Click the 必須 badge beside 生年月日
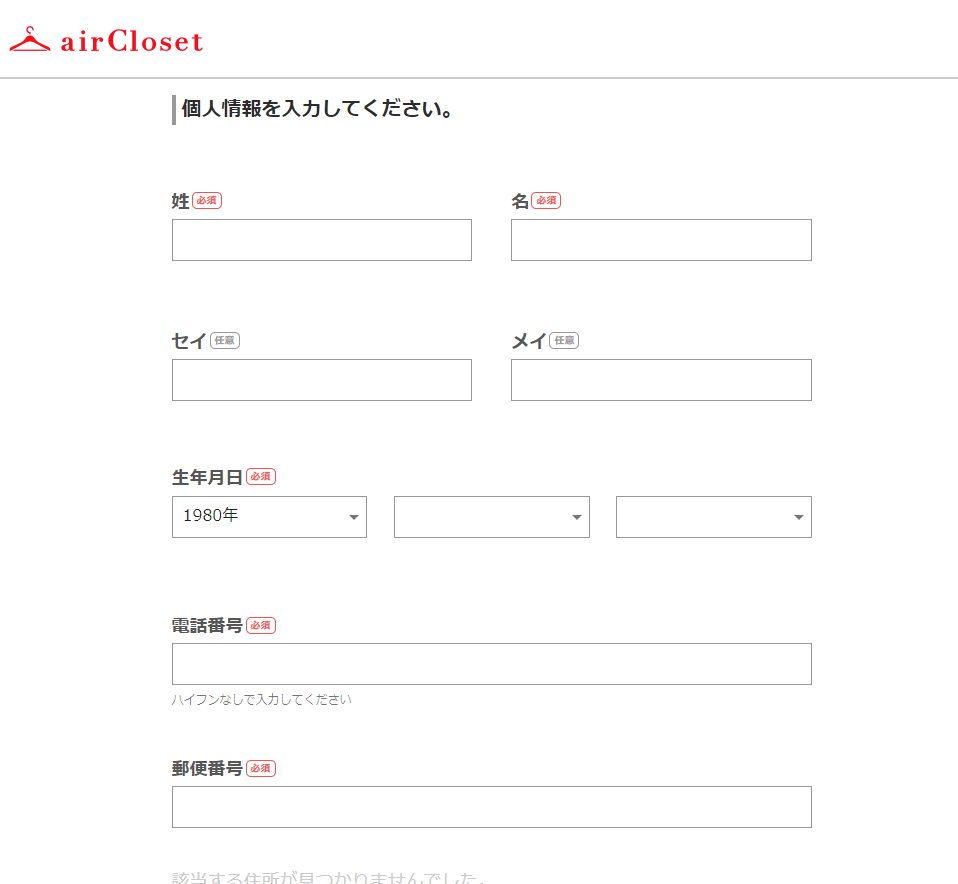Screen dimensions: 958x884 pyautogui.click(x=261, y=477)
